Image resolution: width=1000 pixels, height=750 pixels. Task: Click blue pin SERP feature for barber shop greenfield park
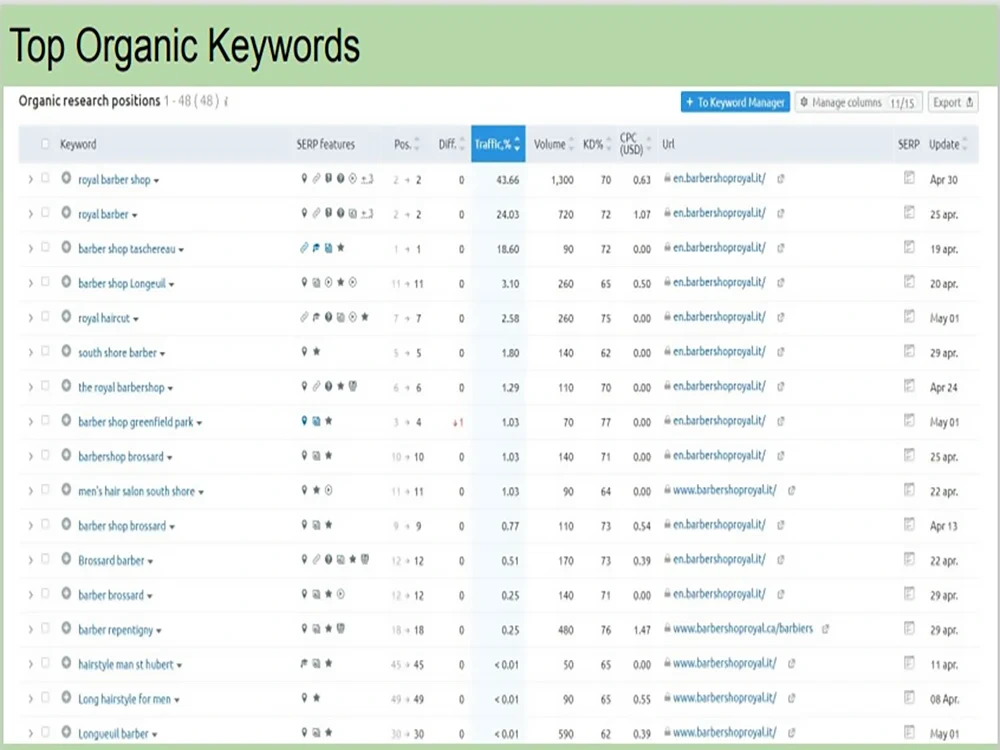tap(304, 421)
